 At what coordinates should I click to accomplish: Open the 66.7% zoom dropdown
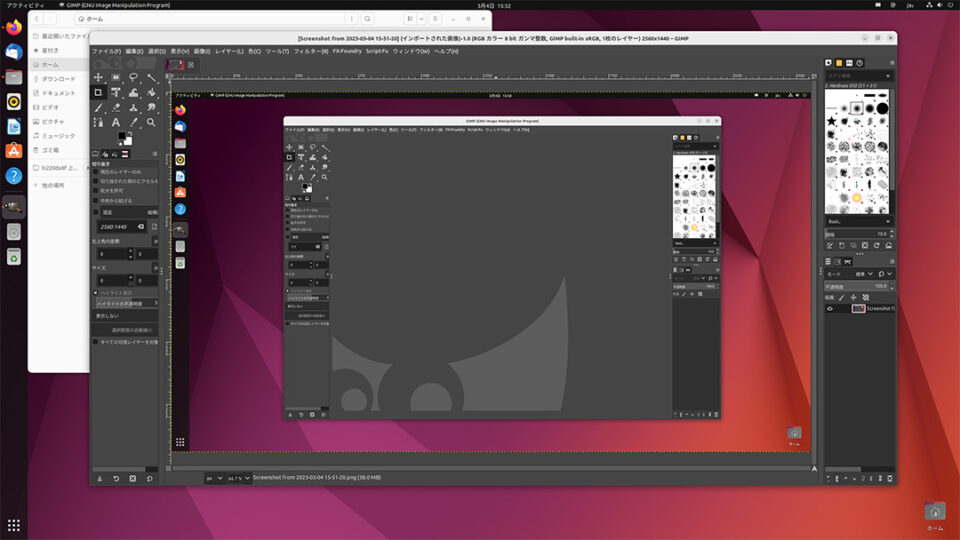239,478
